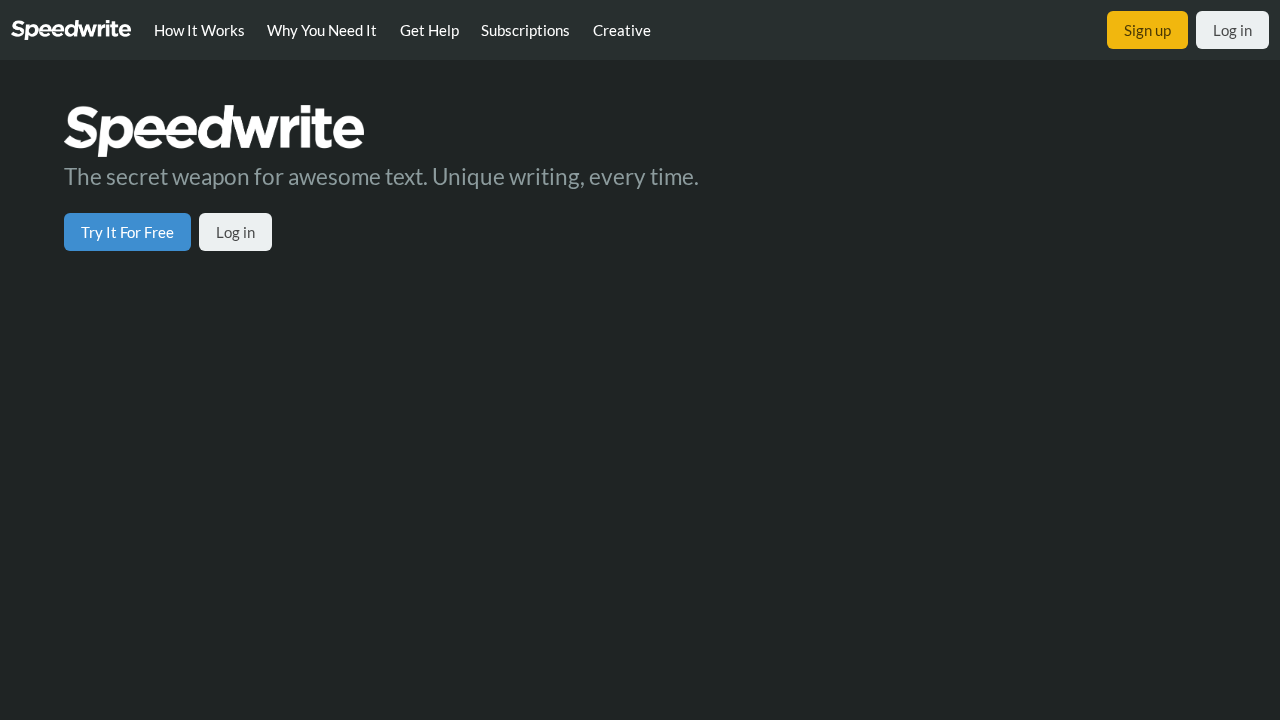
Task: Click the large Speedwrite wordmark heading
Action: click(x=213, y=128)
